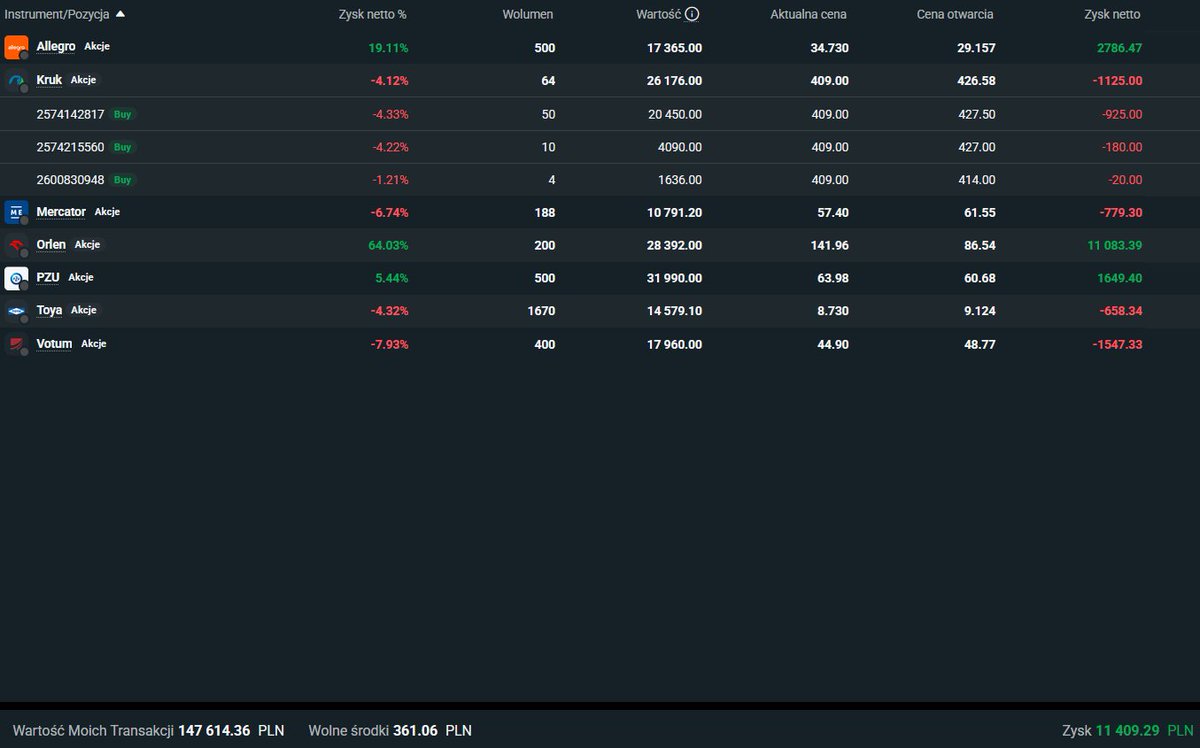
Task: Click the Akcje tag next to Allegro
Action: click(97, 46)
